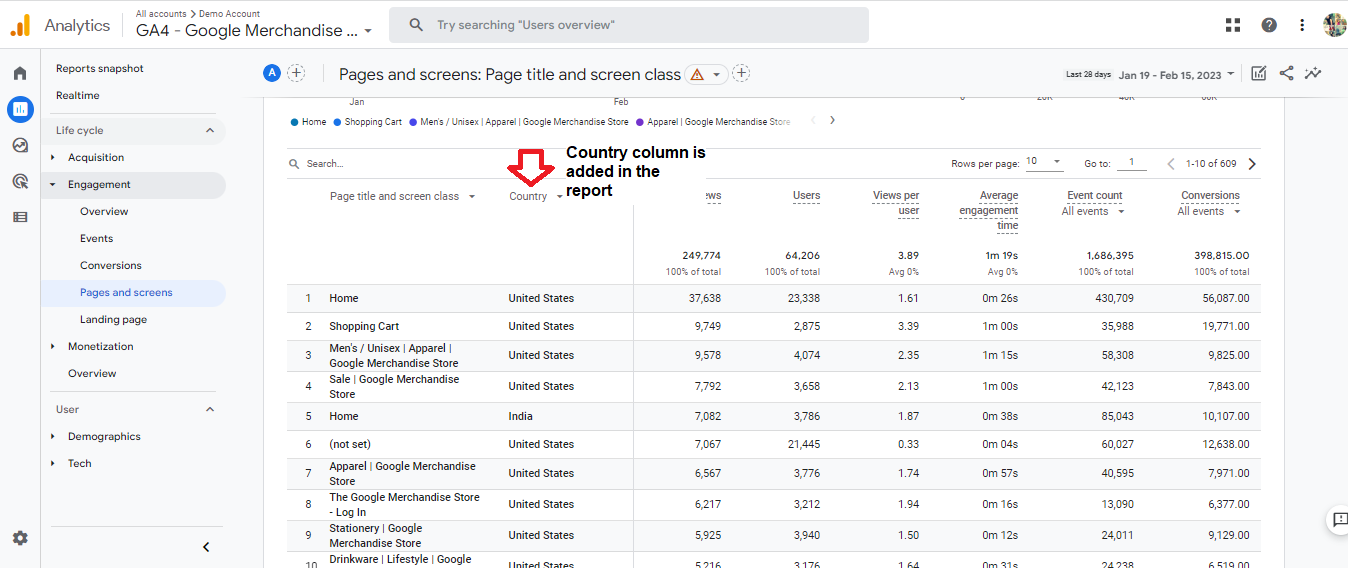This screenshot has height=568, width=1348.
Task: Collapse the User section
Action: pos(210,409)
